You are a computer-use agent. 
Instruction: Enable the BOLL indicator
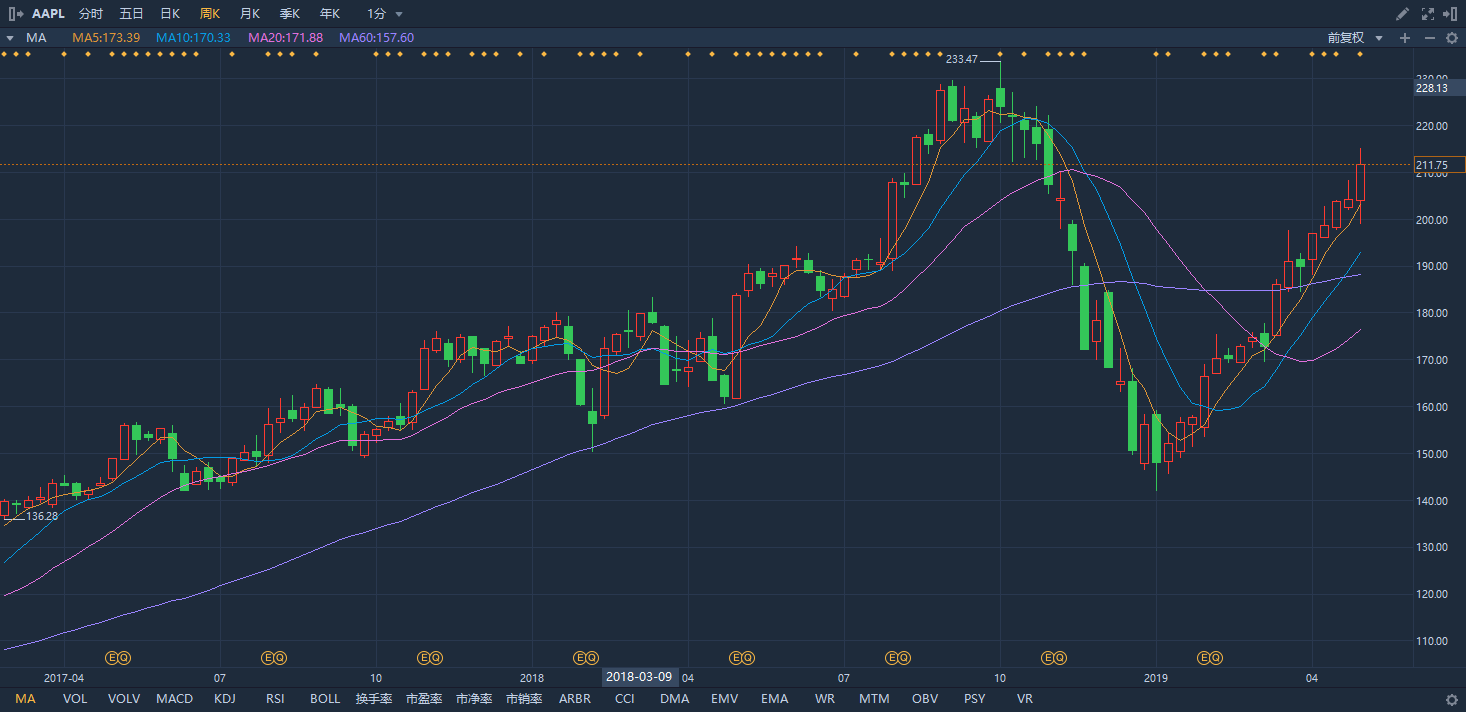[x=325, y=699]
